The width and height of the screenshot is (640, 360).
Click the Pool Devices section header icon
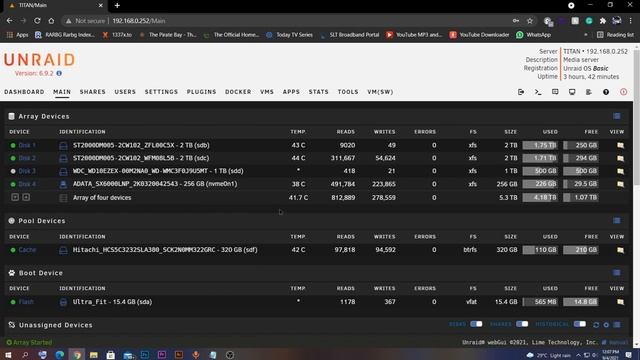(x=11, y=221)
